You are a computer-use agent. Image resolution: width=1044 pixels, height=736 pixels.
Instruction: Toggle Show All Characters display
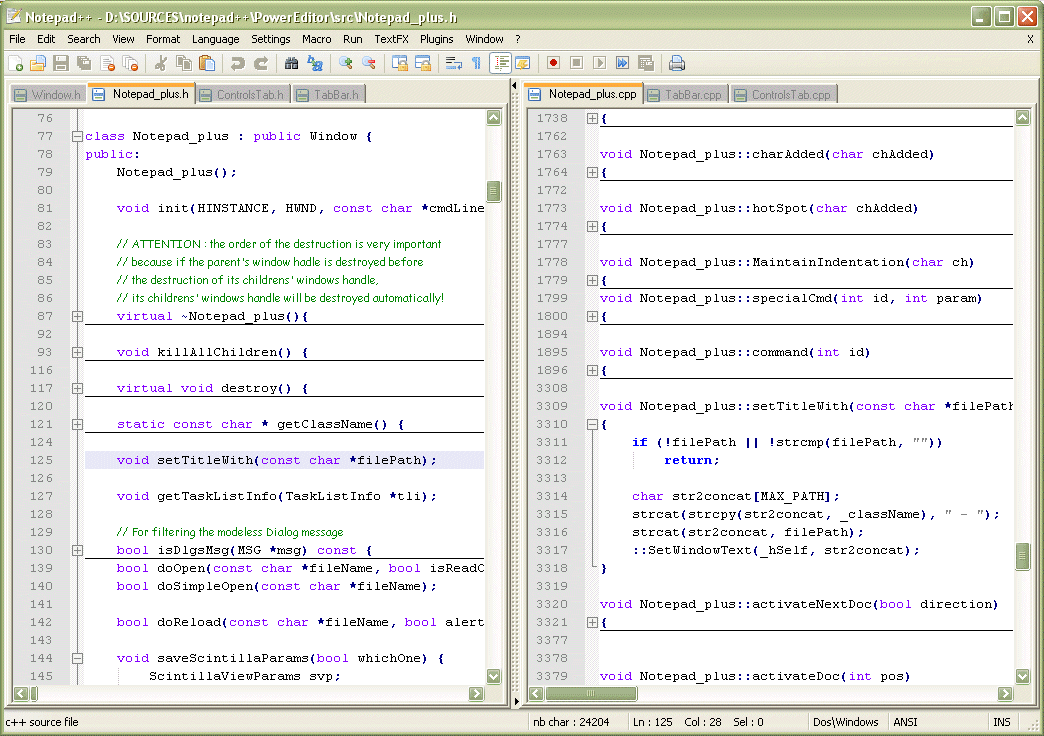478,62
